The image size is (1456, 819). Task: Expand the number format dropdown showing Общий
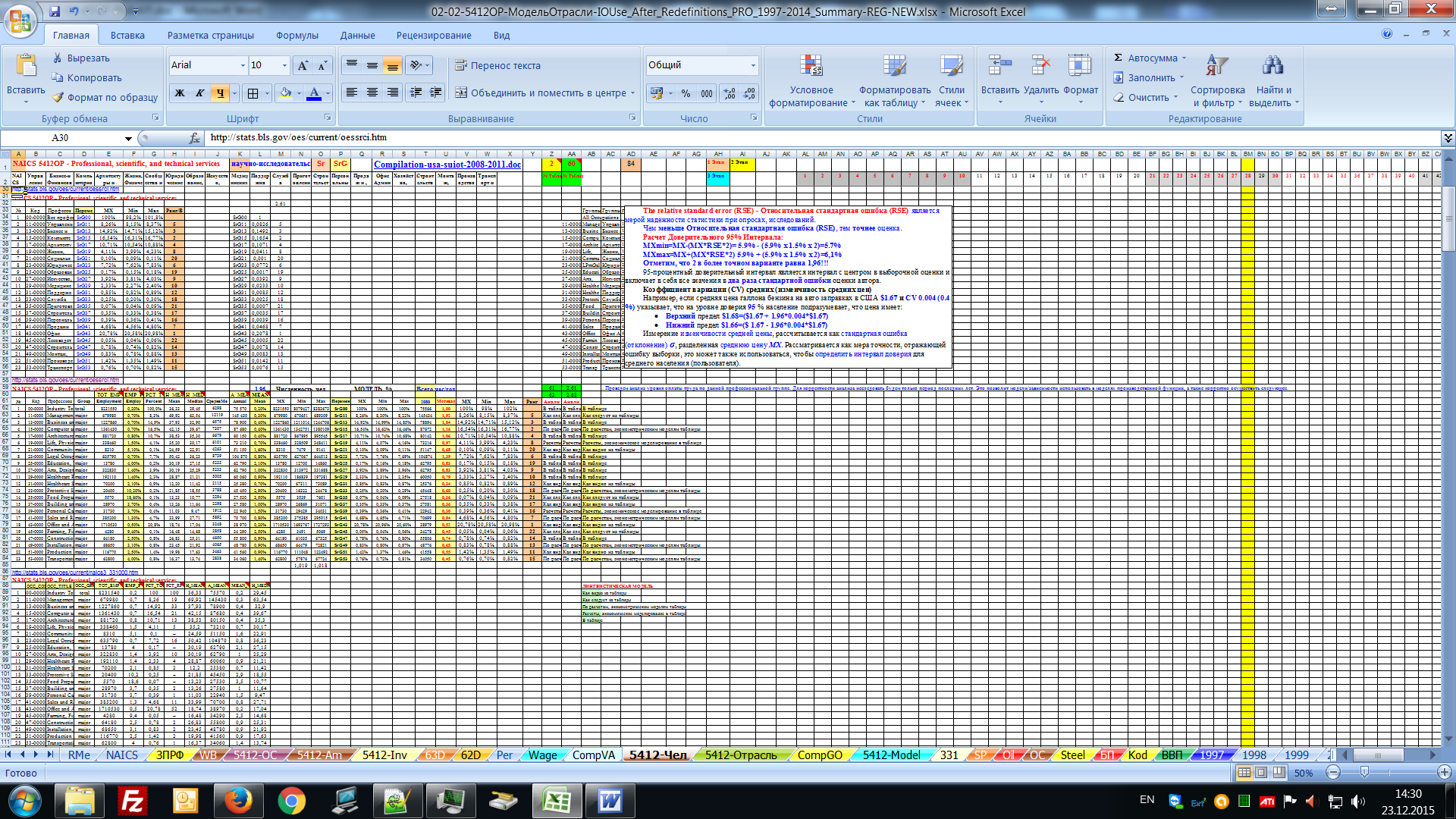(x=753, y=65)
